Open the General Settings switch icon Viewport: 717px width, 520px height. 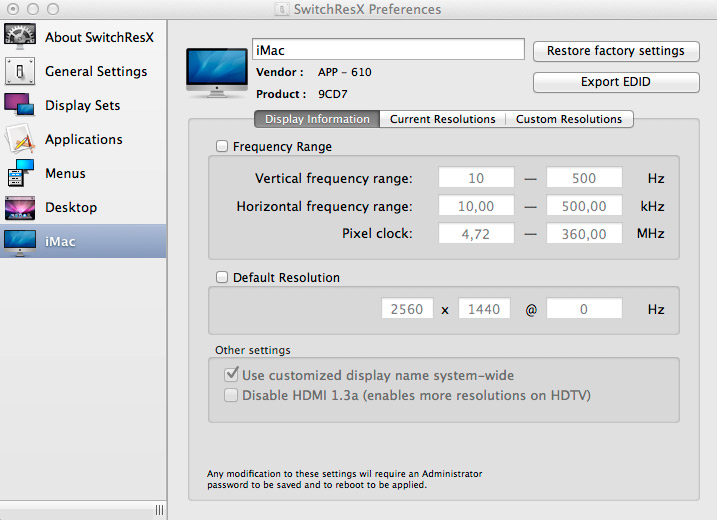pos(20,71)
